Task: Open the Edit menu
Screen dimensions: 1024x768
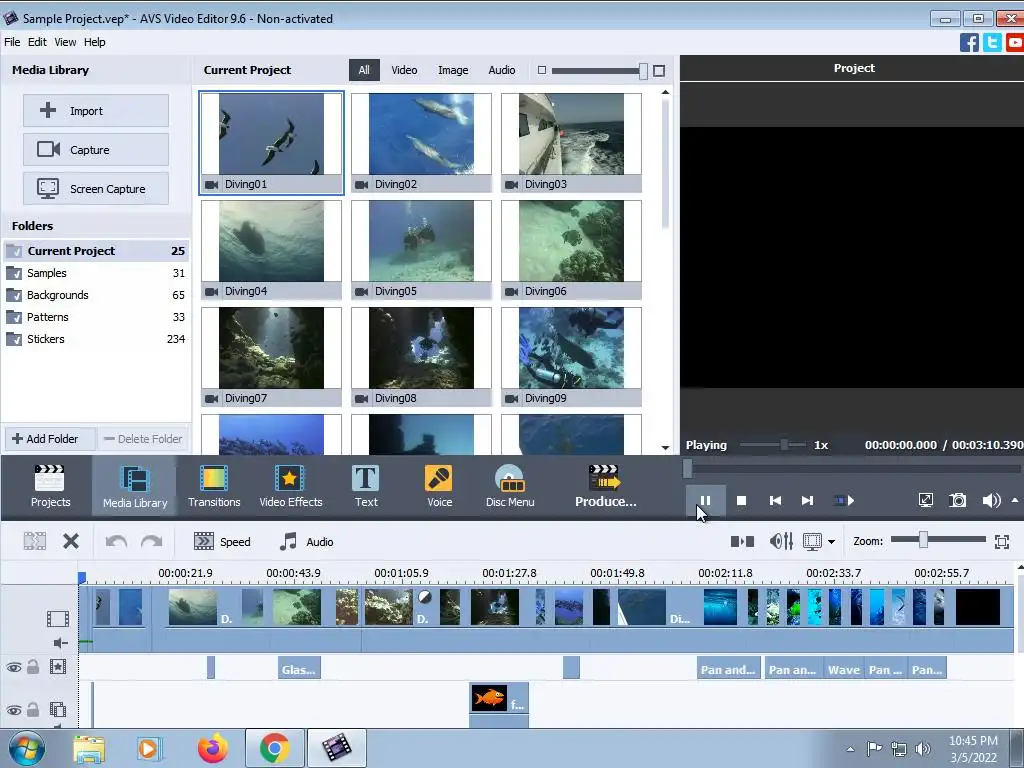Action: click(37, 42)
